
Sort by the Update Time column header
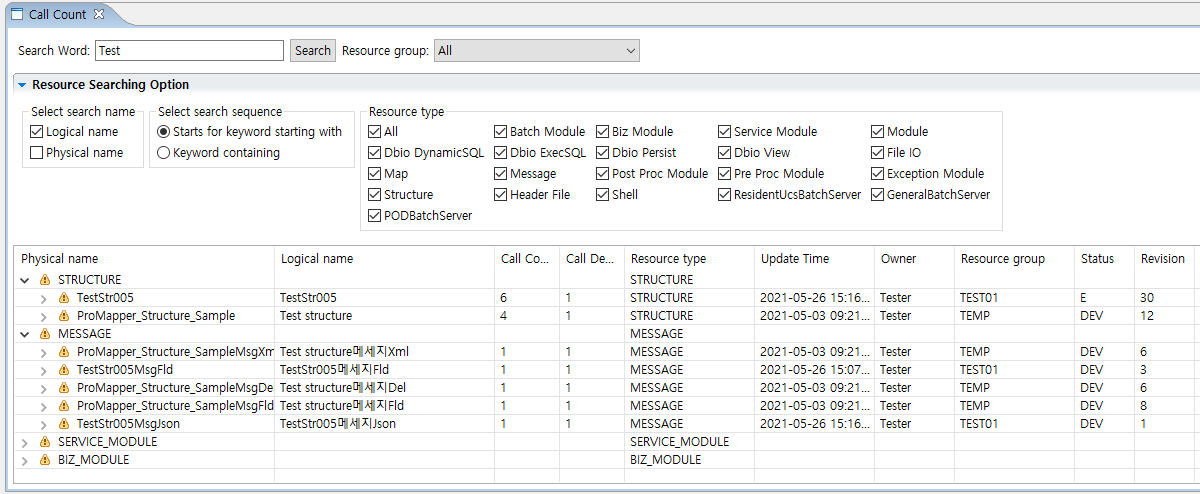click(x=794, y=258)
